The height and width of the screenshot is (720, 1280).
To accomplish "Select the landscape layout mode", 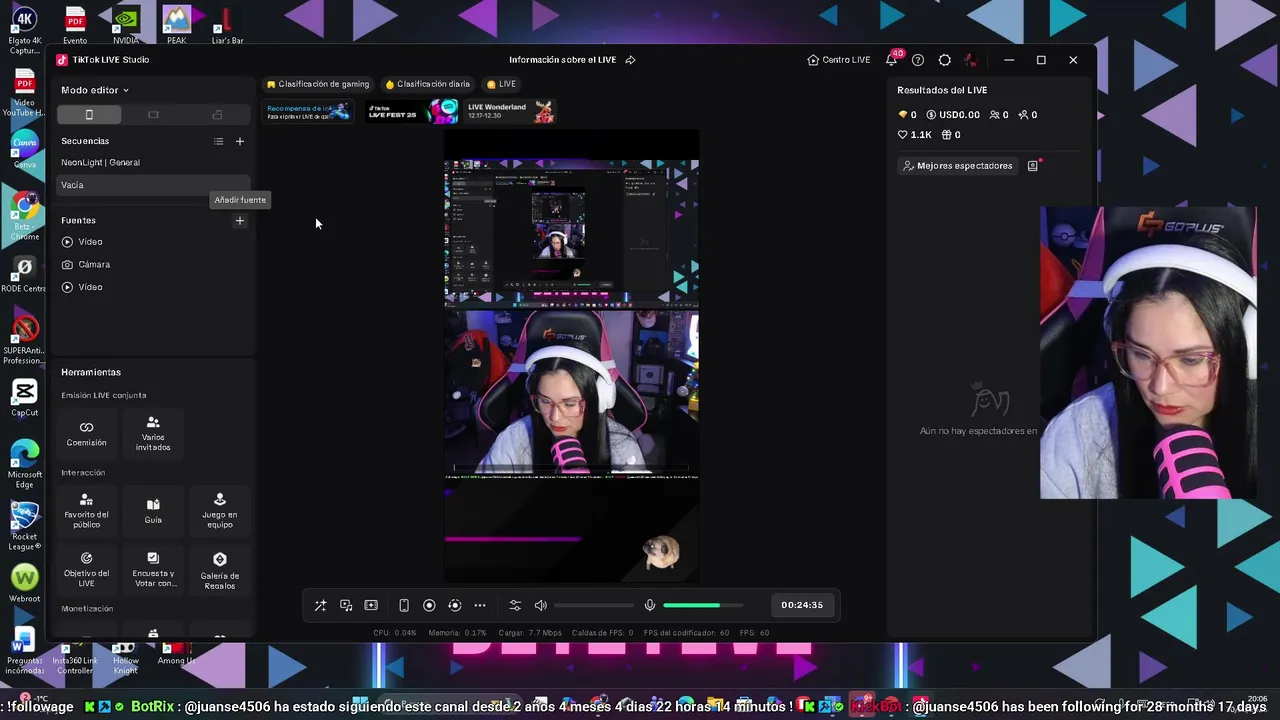I will [x=153, y=115].
